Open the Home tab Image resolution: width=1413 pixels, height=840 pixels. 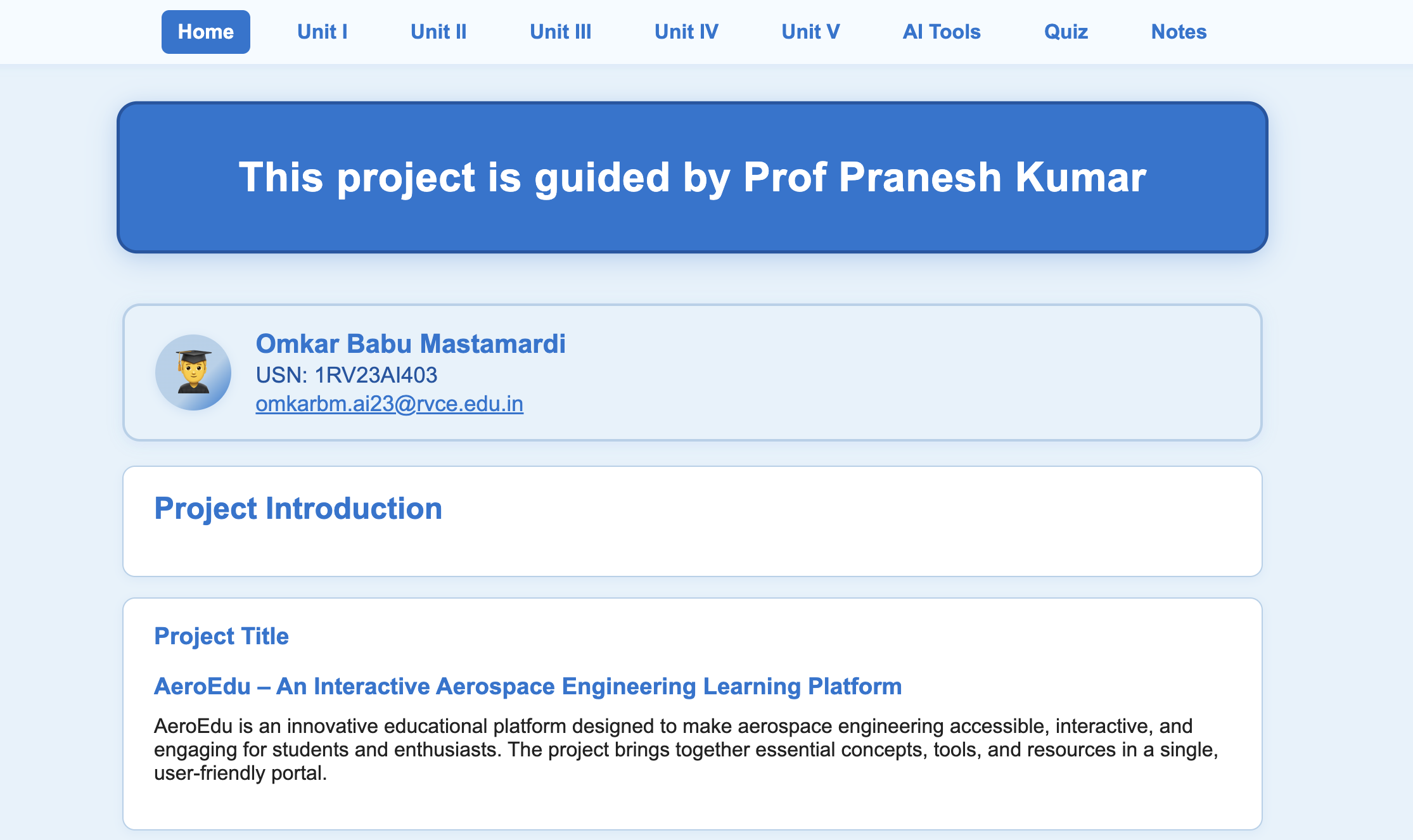pyautogui.click(x=205, y=32)
